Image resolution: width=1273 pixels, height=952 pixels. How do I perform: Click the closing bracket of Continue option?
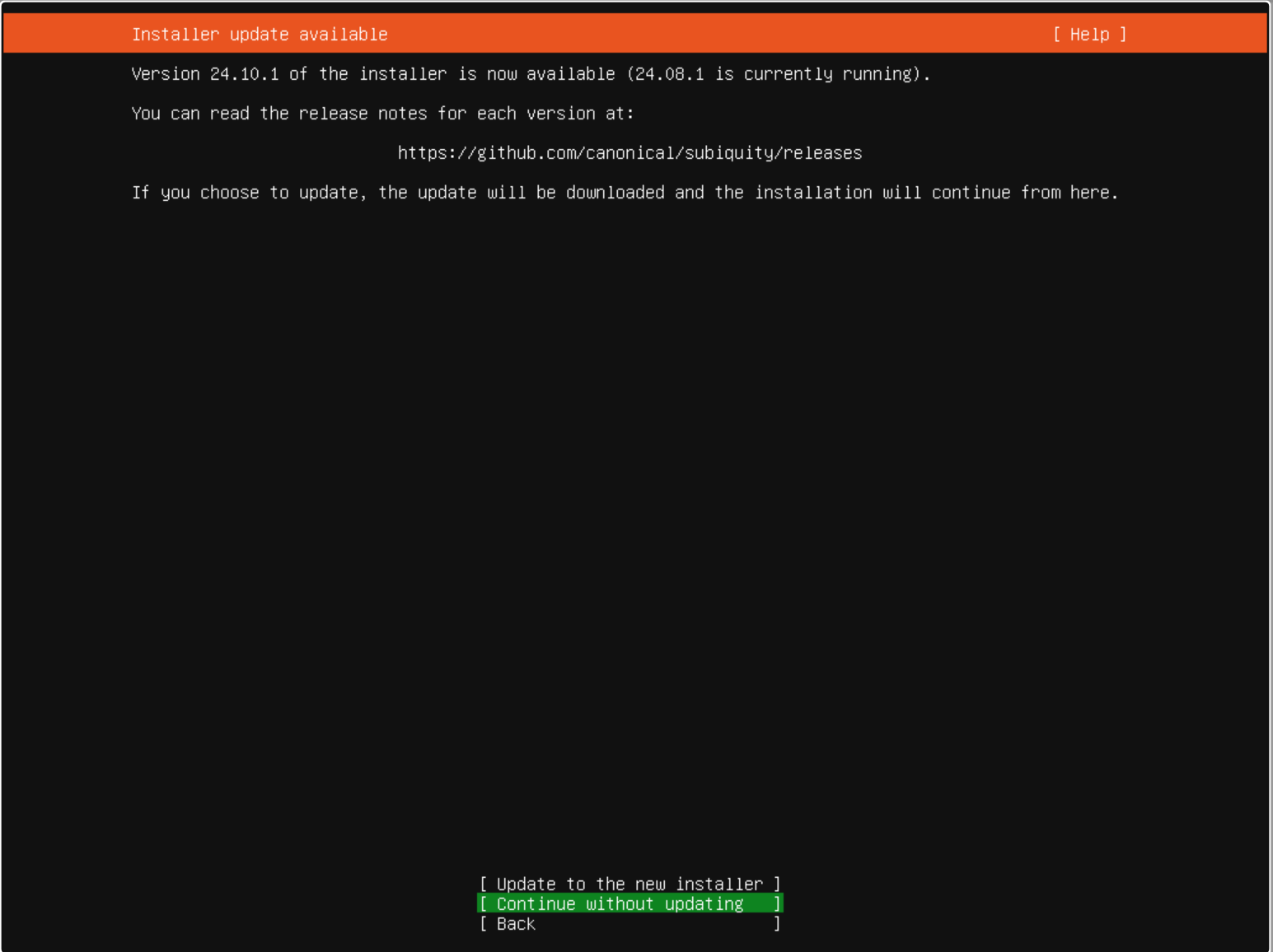[x=777, y=904]
